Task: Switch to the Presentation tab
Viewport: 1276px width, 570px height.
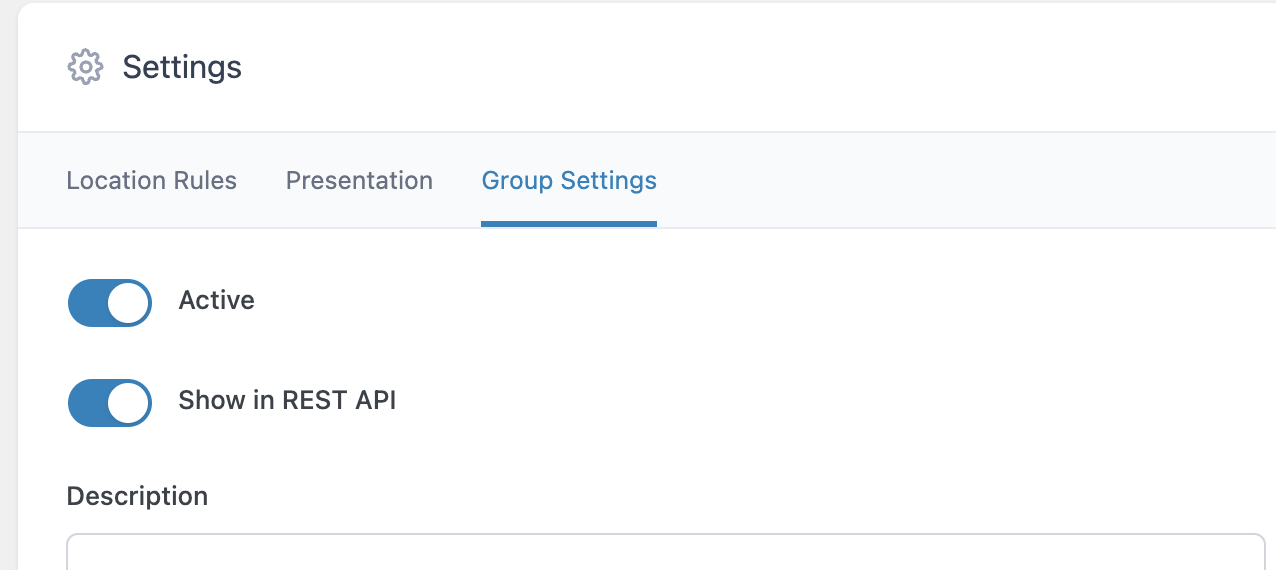Action: coord(359,181)
